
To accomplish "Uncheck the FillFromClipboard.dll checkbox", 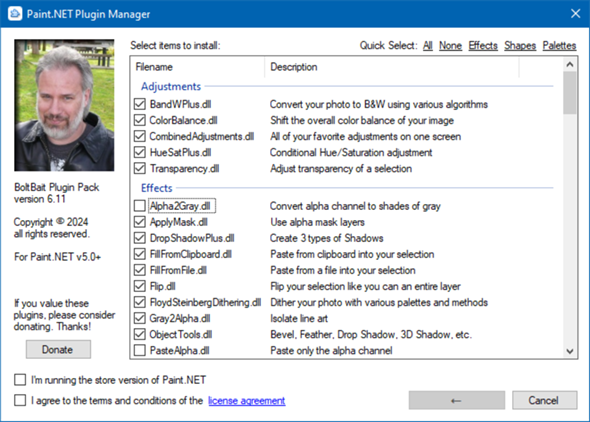I will 140,254.
